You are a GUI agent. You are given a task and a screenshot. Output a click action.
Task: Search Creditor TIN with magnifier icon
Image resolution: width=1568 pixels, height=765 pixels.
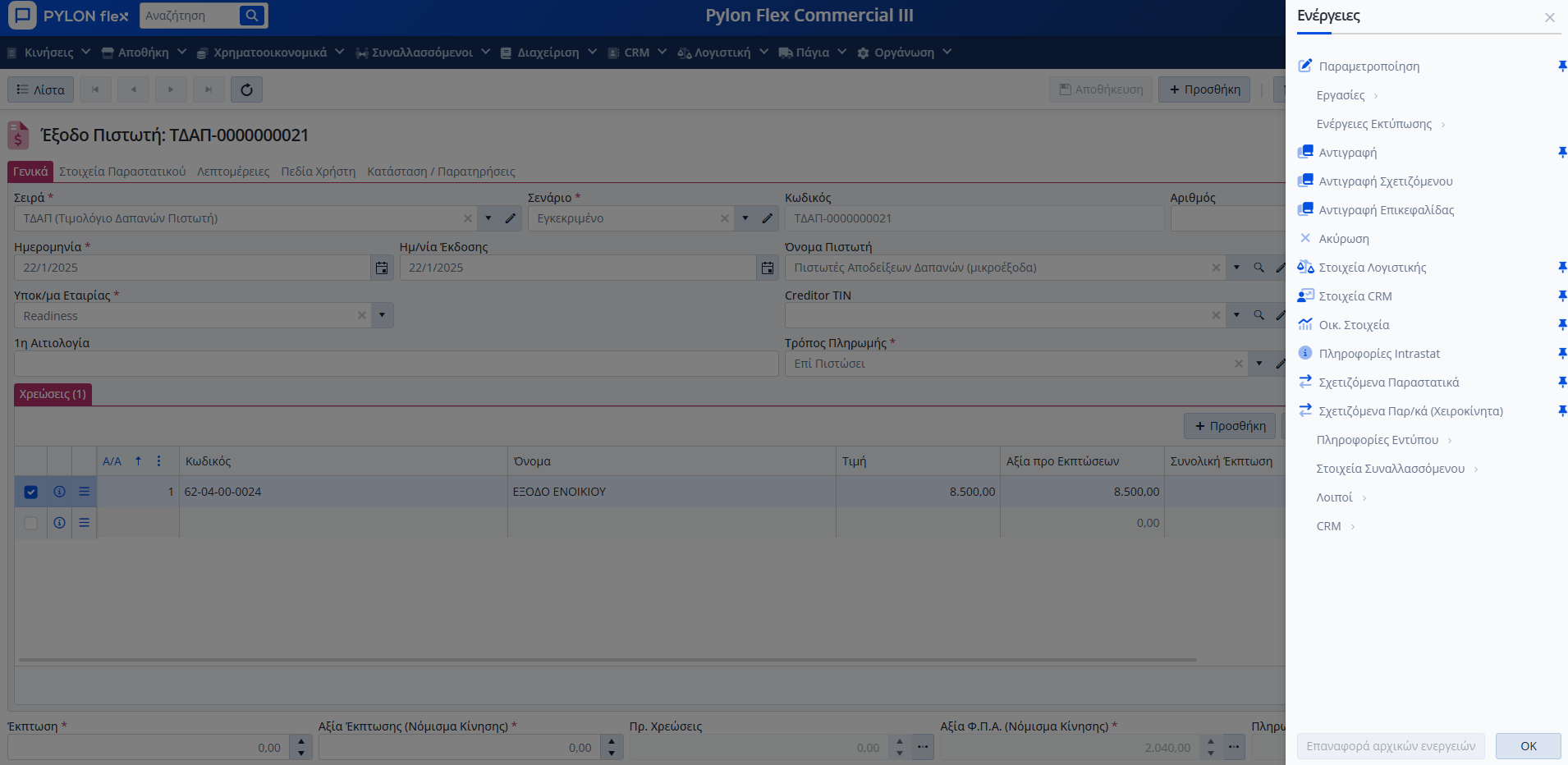[x=1259, y=315]
